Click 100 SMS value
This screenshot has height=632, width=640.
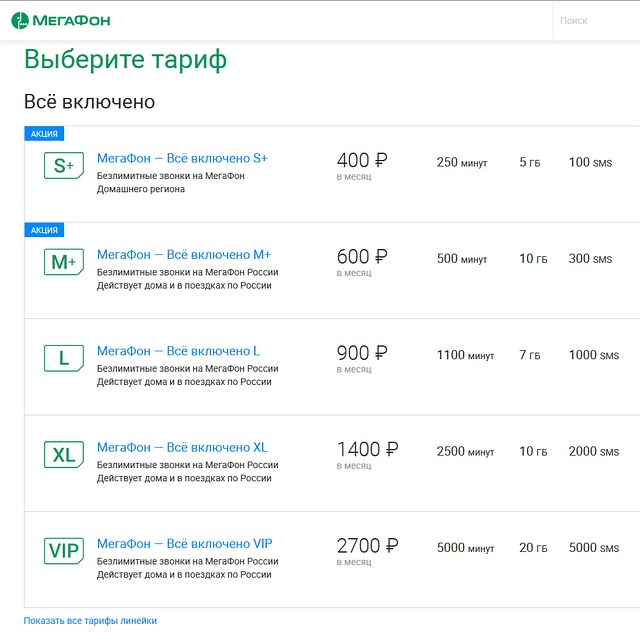point(591,162)
